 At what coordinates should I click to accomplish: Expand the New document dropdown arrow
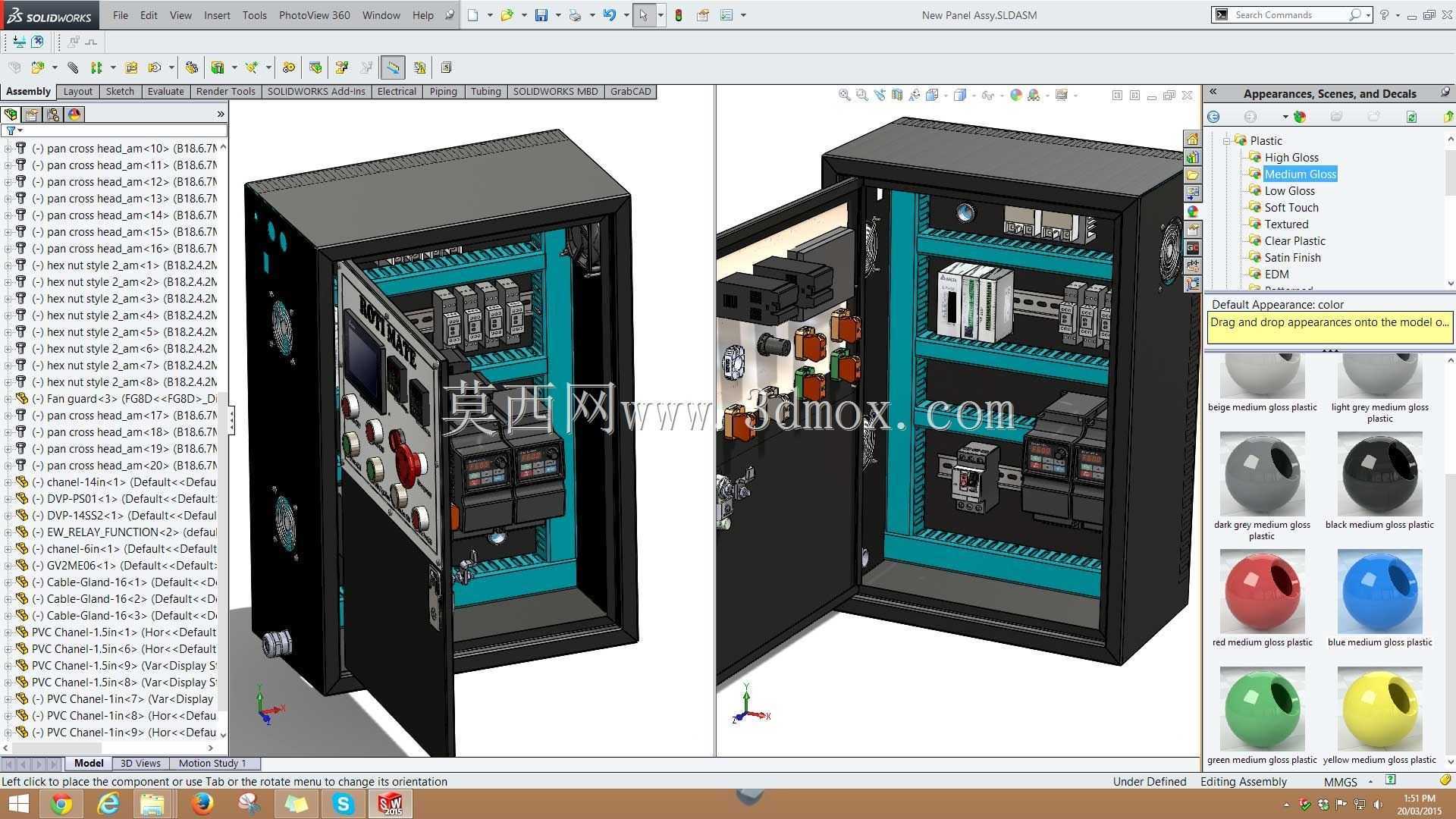(x=489, y=15)
